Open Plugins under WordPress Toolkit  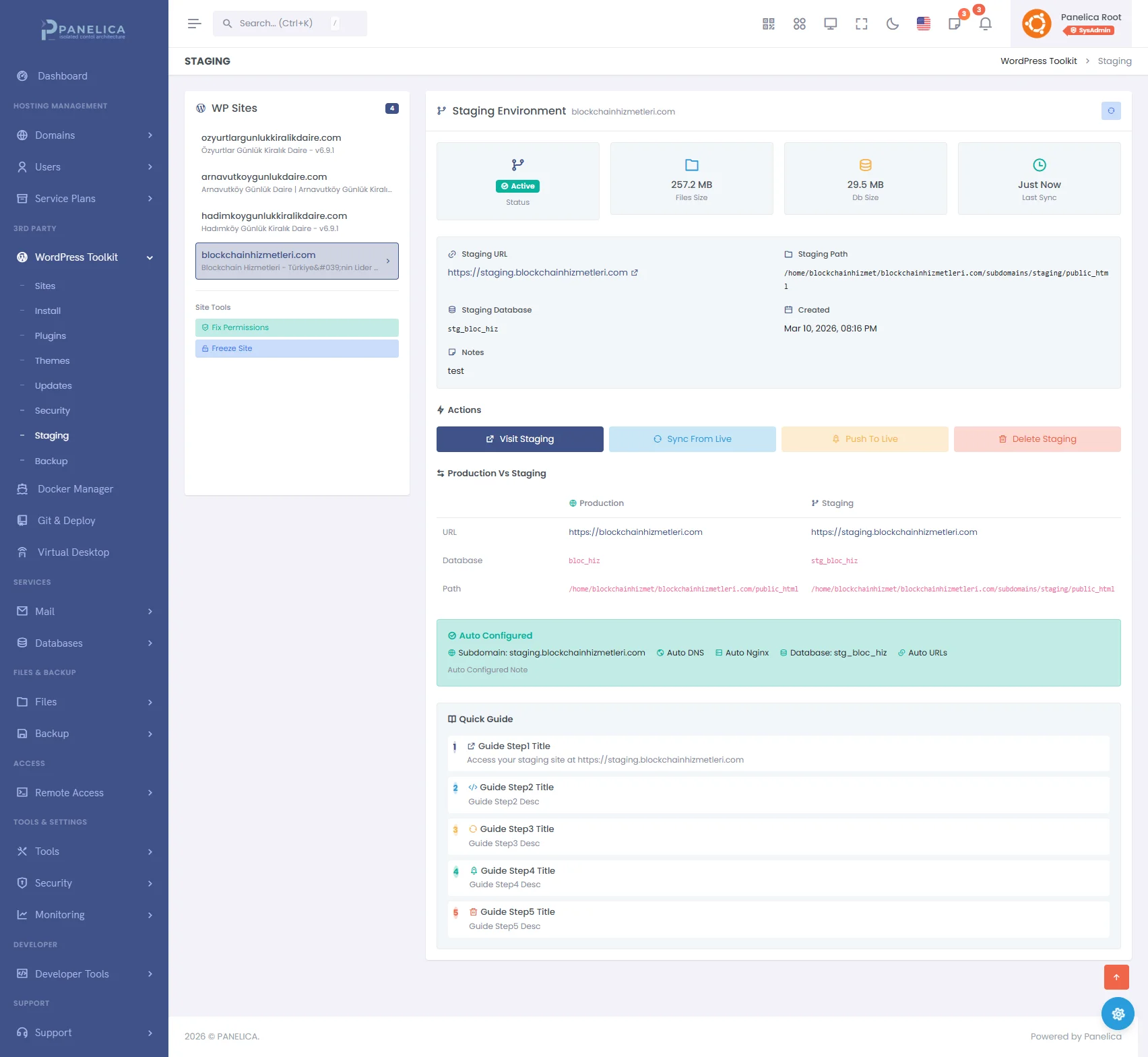pos(51,335)
